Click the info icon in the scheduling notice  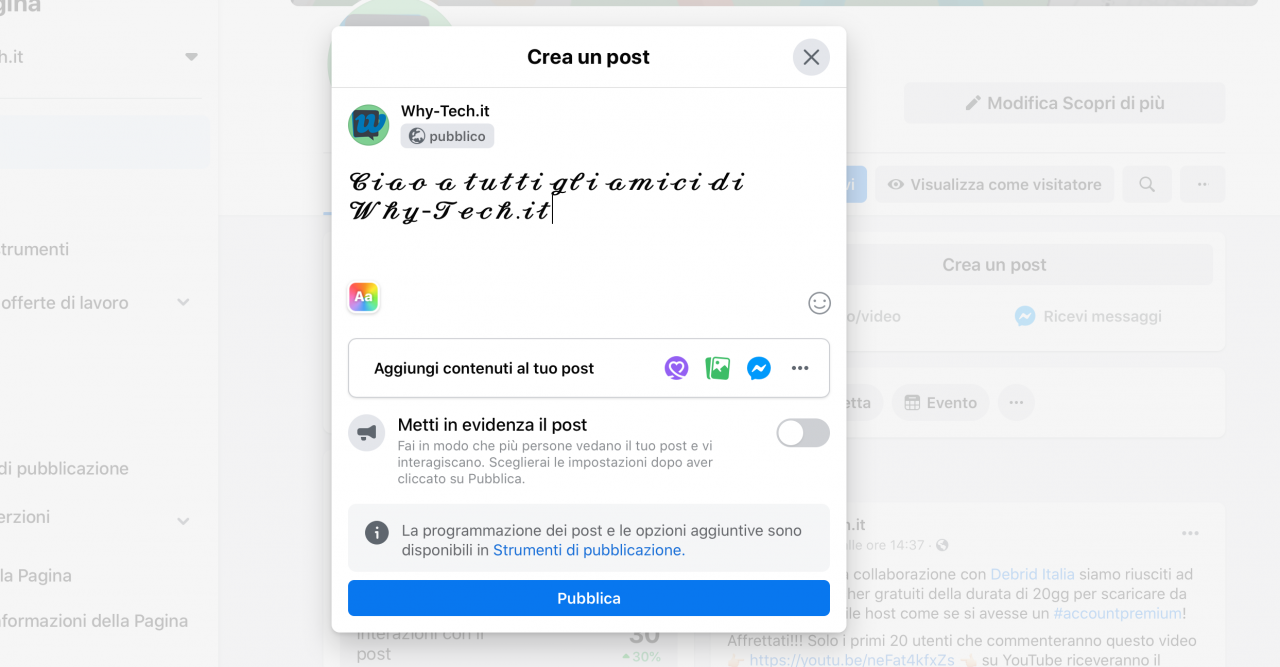point(377,532)
